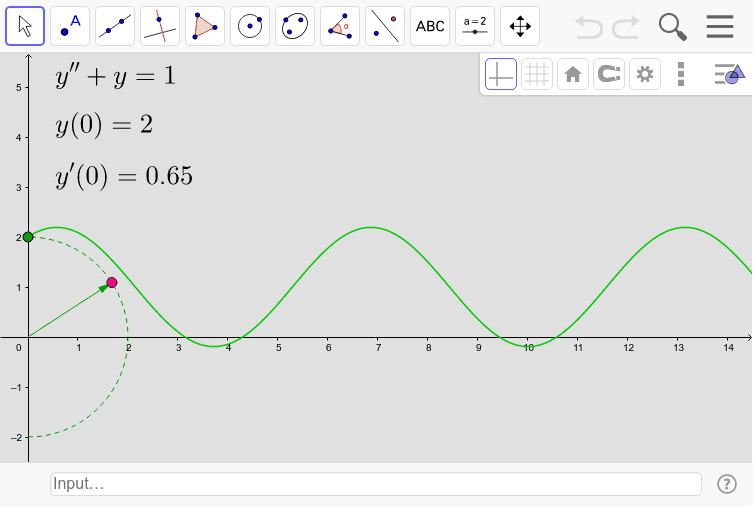The height and width of the screenshot is (507, 754).
Task: Select the ABC Text tool
Action: click(x=430, y=26)
